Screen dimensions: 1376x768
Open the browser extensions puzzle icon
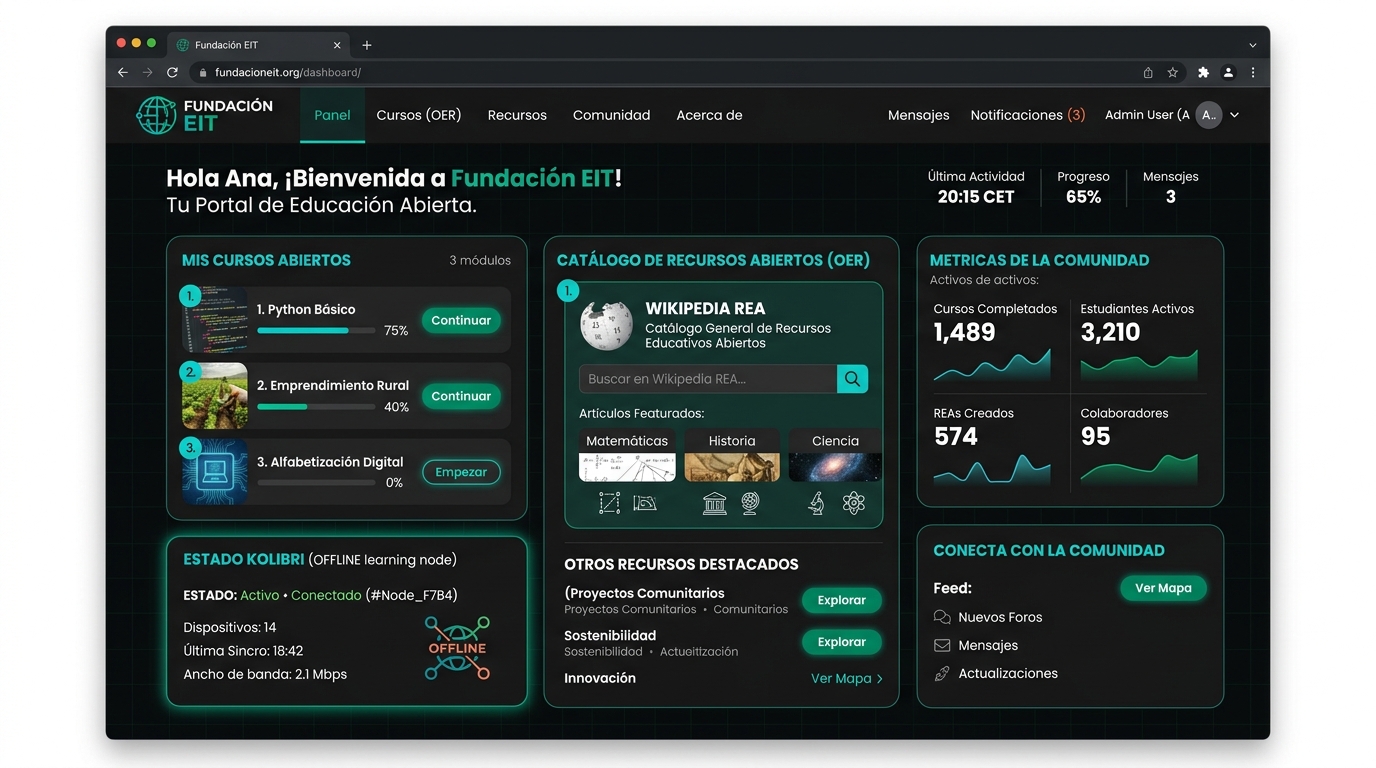(1203, 73)
